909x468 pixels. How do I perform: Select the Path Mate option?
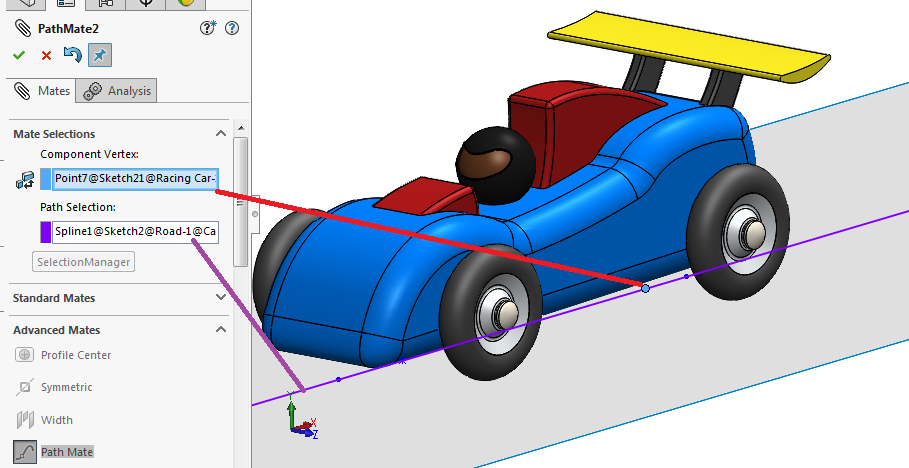(53, 452)
